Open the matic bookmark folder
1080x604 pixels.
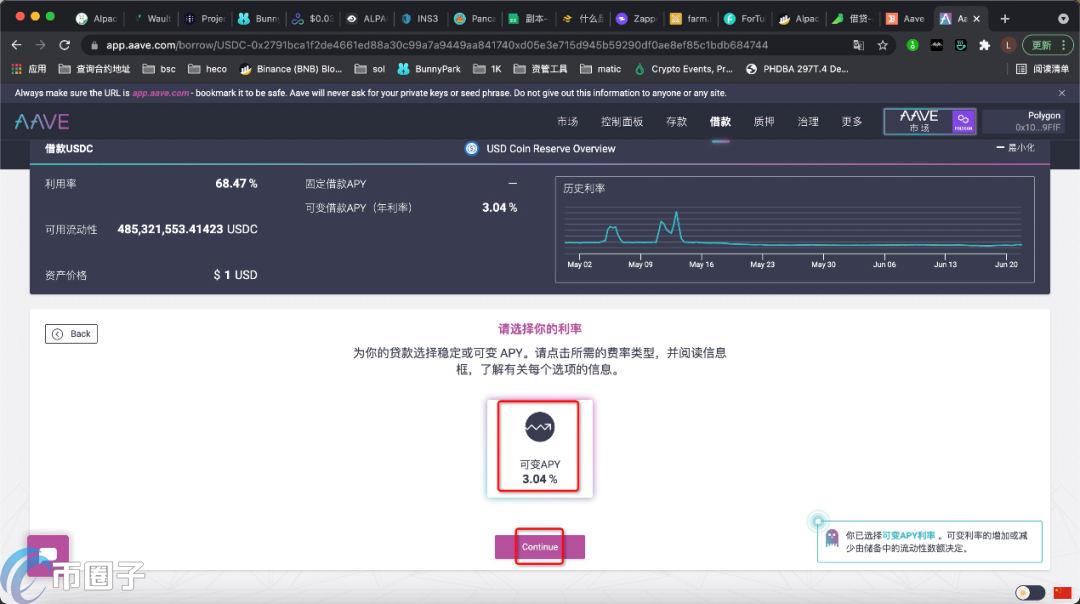click(601, 69)
